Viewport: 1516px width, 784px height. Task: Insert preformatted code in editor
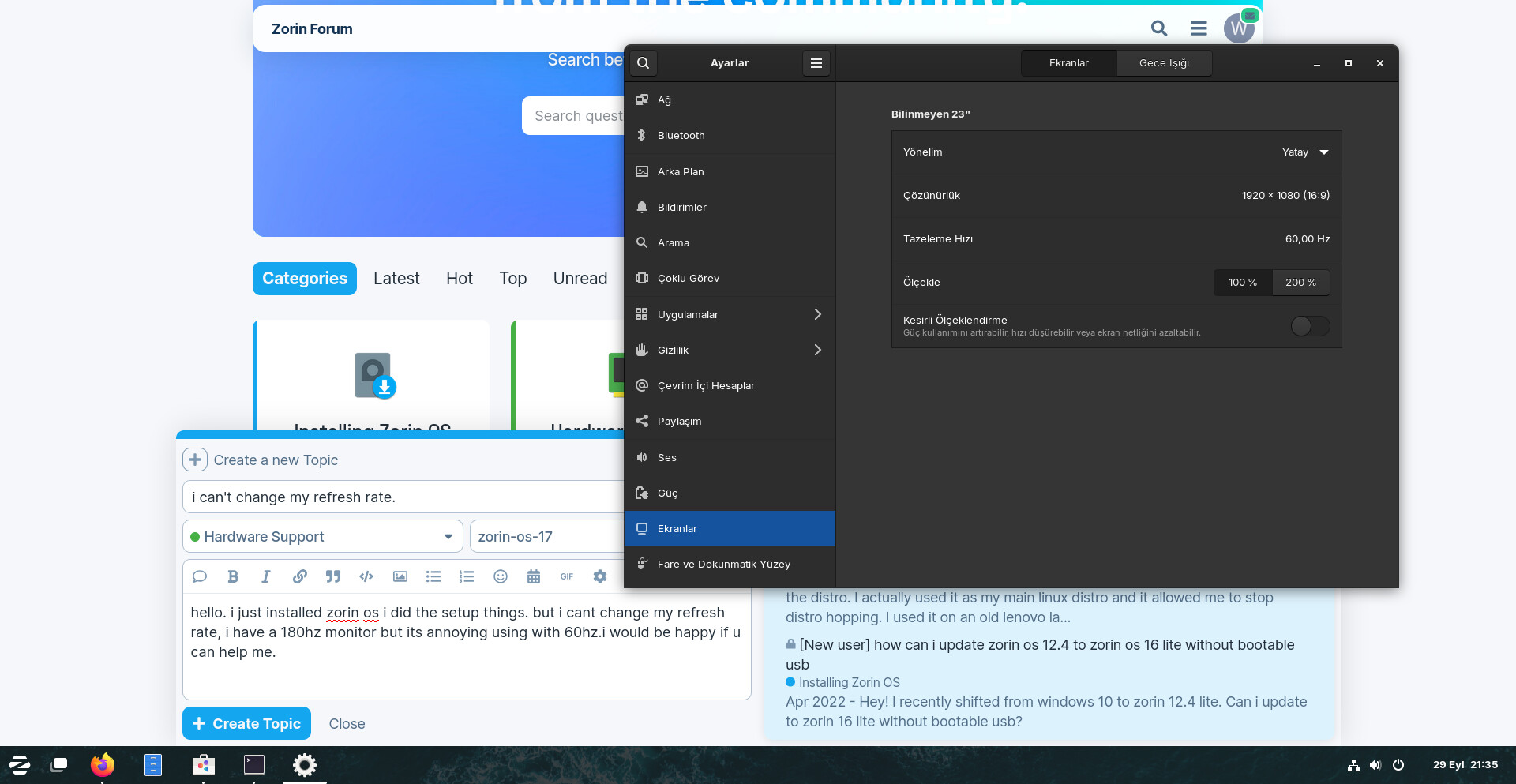point(366,576)
